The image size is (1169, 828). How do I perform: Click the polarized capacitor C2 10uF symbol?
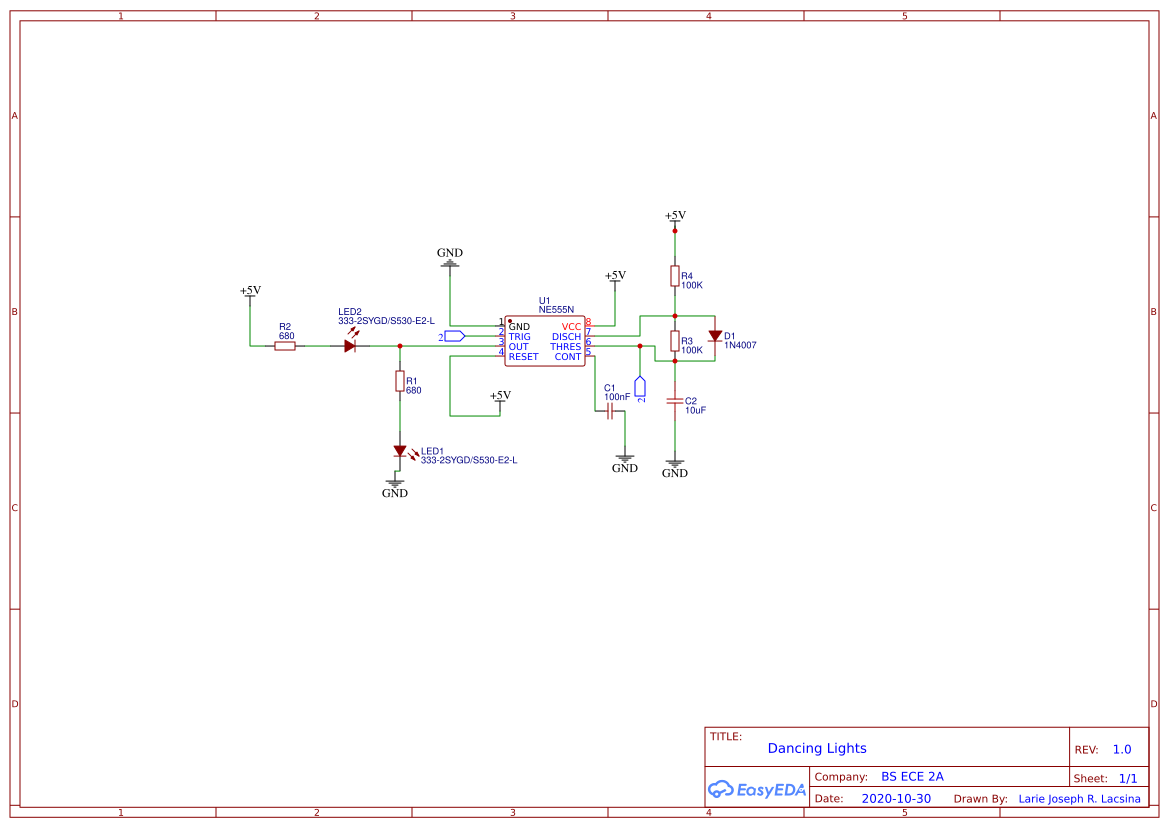tap(676, 402)
